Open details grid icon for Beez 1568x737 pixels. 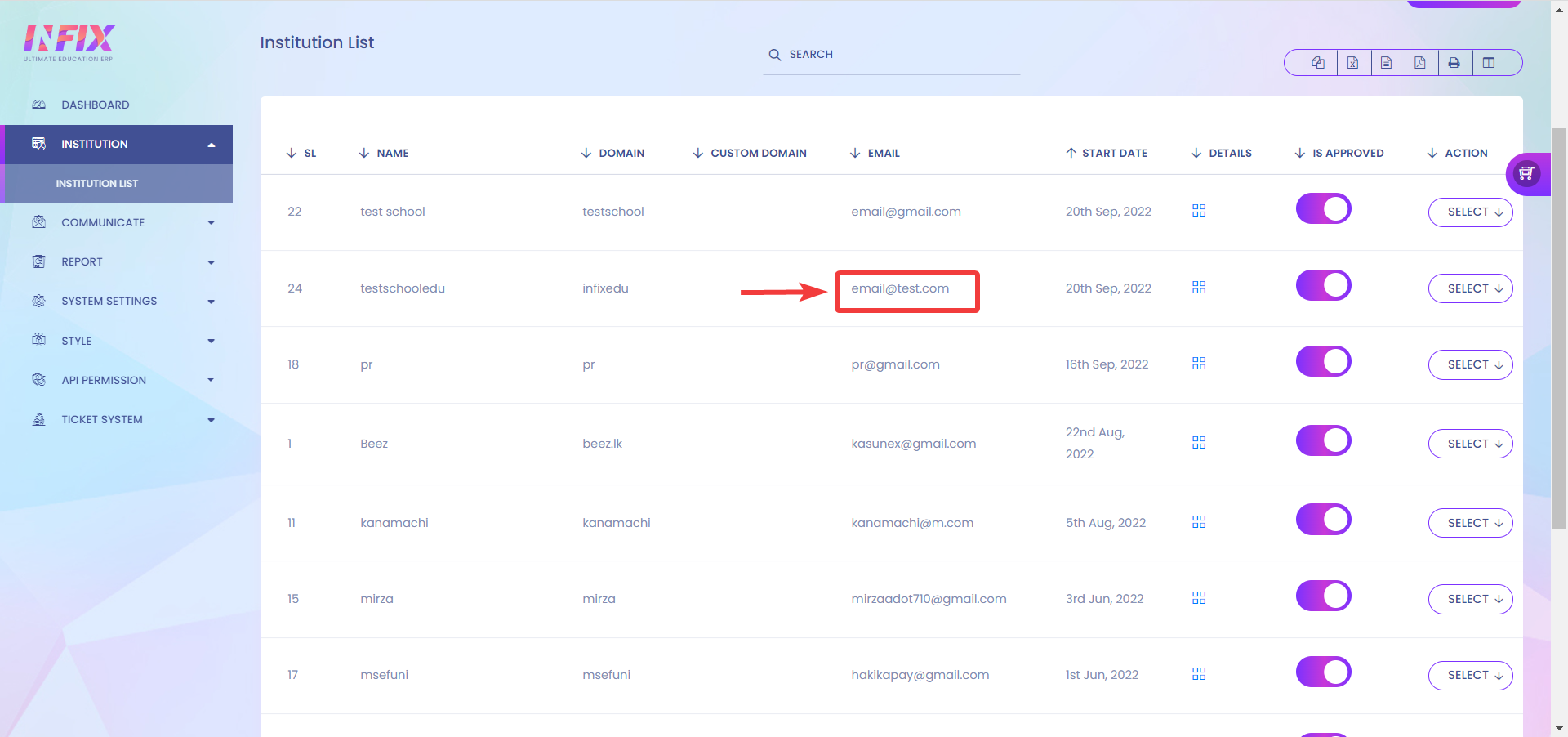pos(1199,443)
